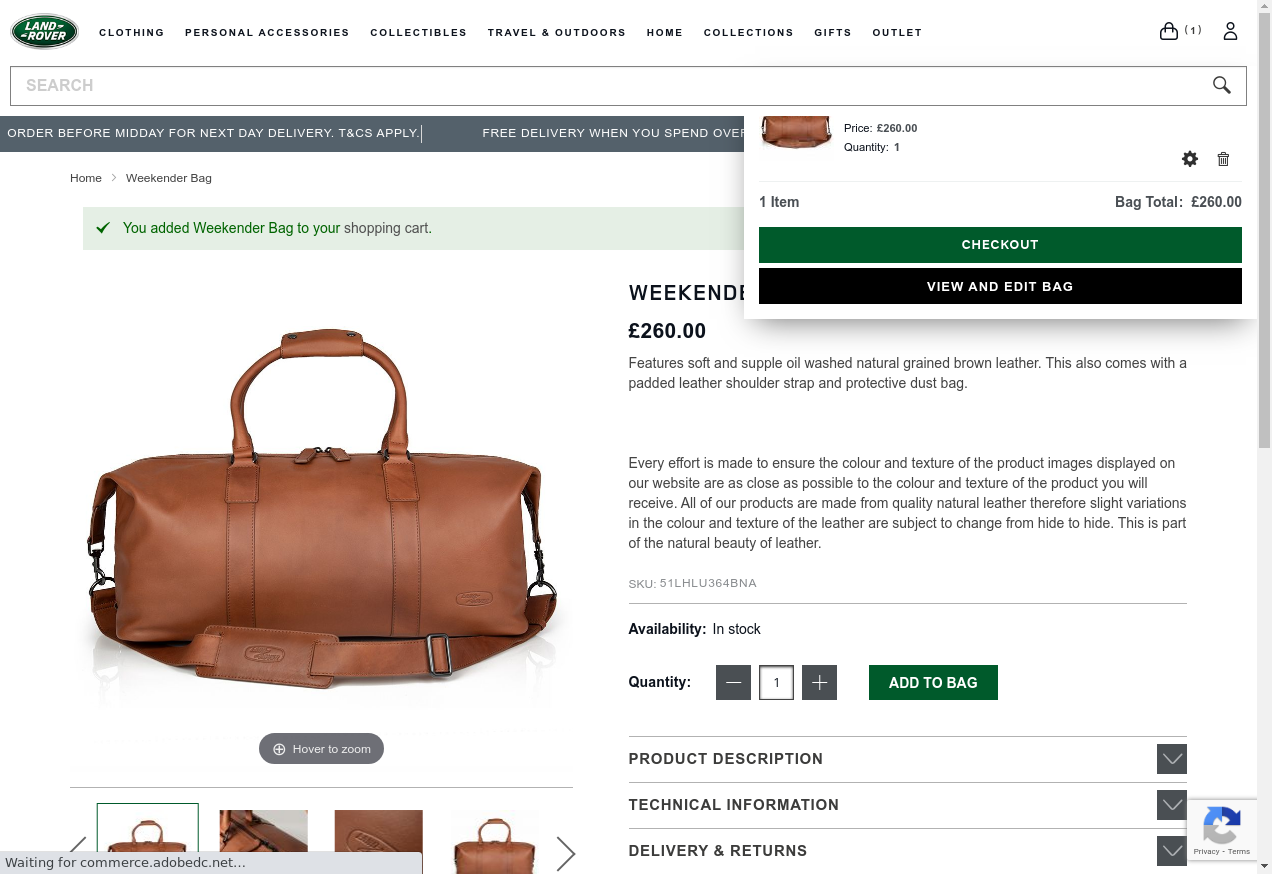The image size is (1272, 874).
Task: Open the Clothing menu
Action: click(x=132, y=32)
